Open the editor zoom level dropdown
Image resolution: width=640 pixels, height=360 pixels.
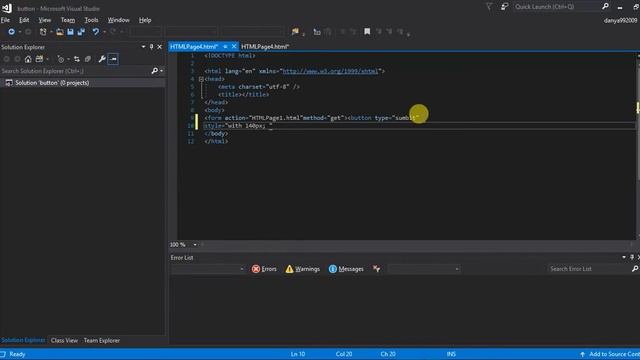pyautogui.click(x=195, y=244)
